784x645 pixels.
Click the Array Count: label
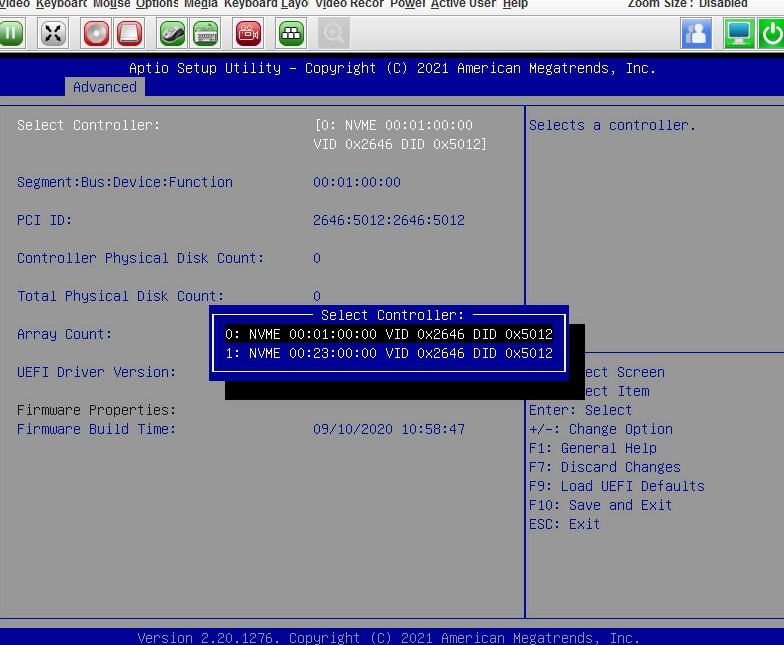click(x=64, y=334)
